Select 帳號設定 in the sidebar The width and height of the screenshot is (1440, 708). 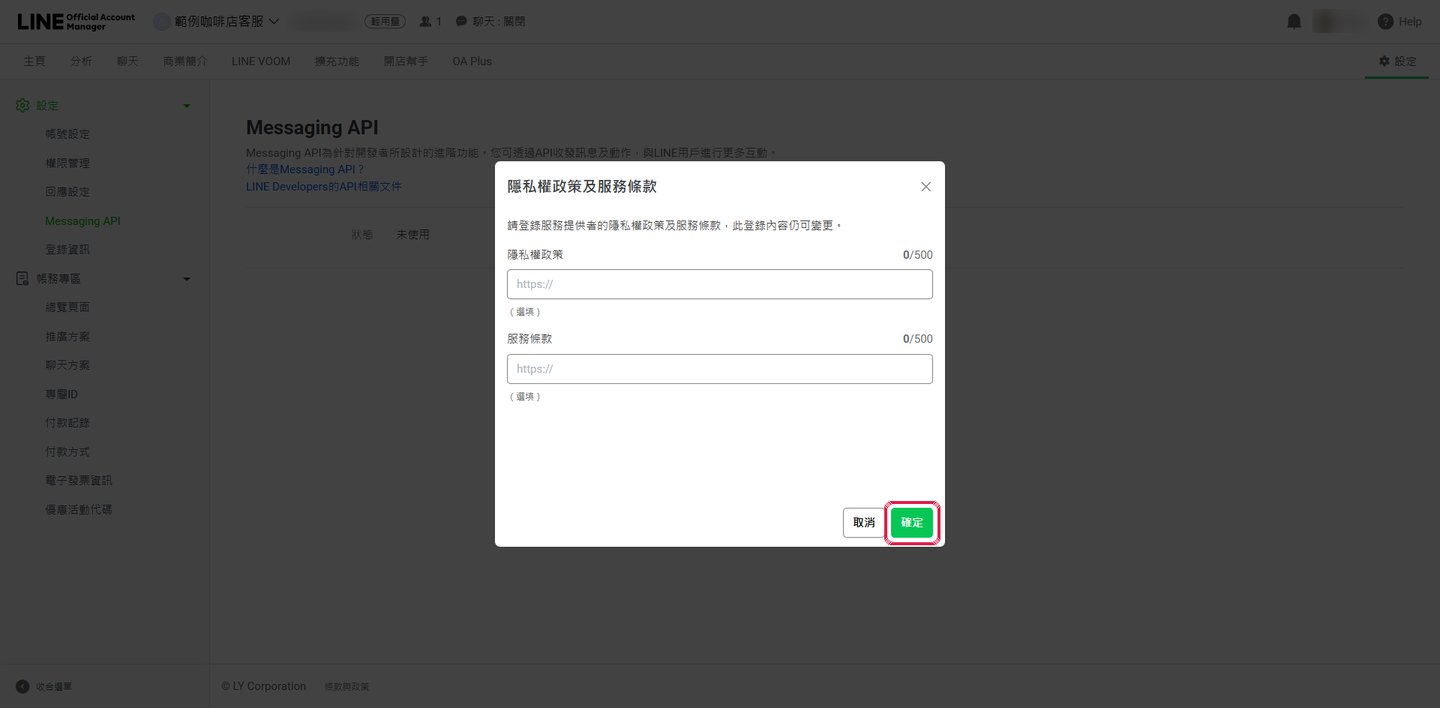(x=68, y=134)
